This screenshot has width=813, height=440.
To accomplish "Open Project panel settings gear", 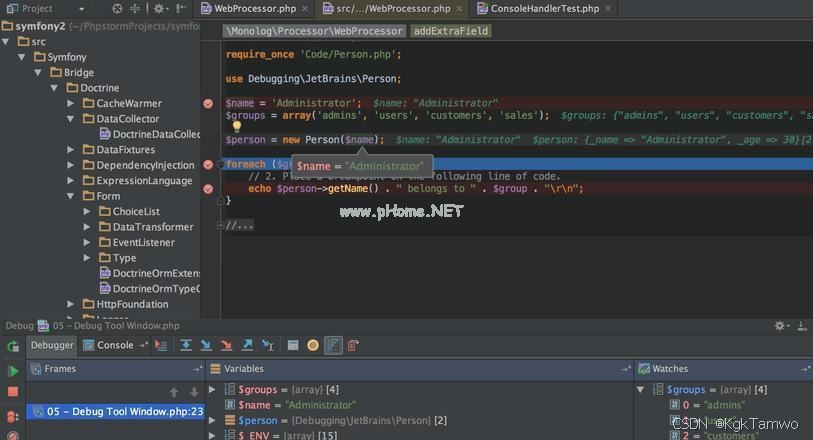I will 159,8.
